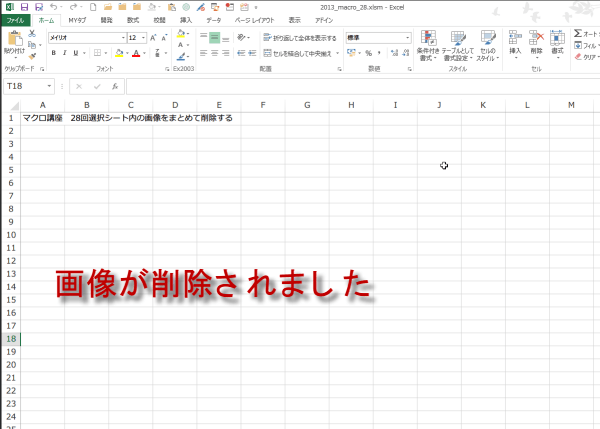Toggle highlighted middle vertical alignment
The width and height of the screenshot is (600, 429).
pos(214,37)
